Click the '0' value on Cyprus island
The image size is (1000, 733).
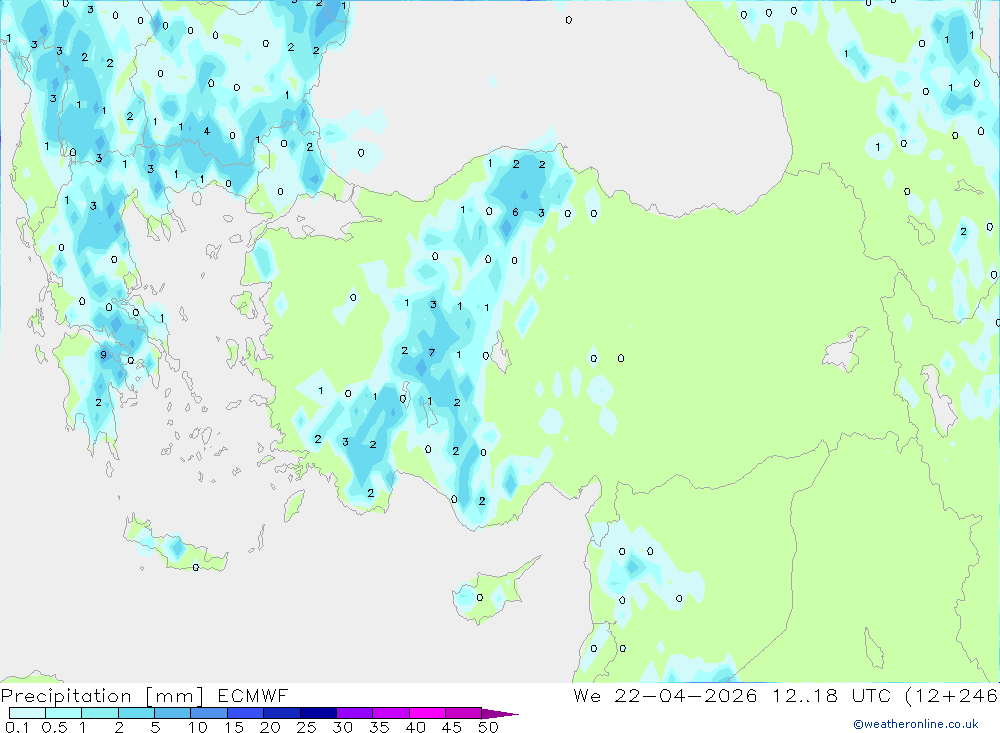click(x=480, y=598)
